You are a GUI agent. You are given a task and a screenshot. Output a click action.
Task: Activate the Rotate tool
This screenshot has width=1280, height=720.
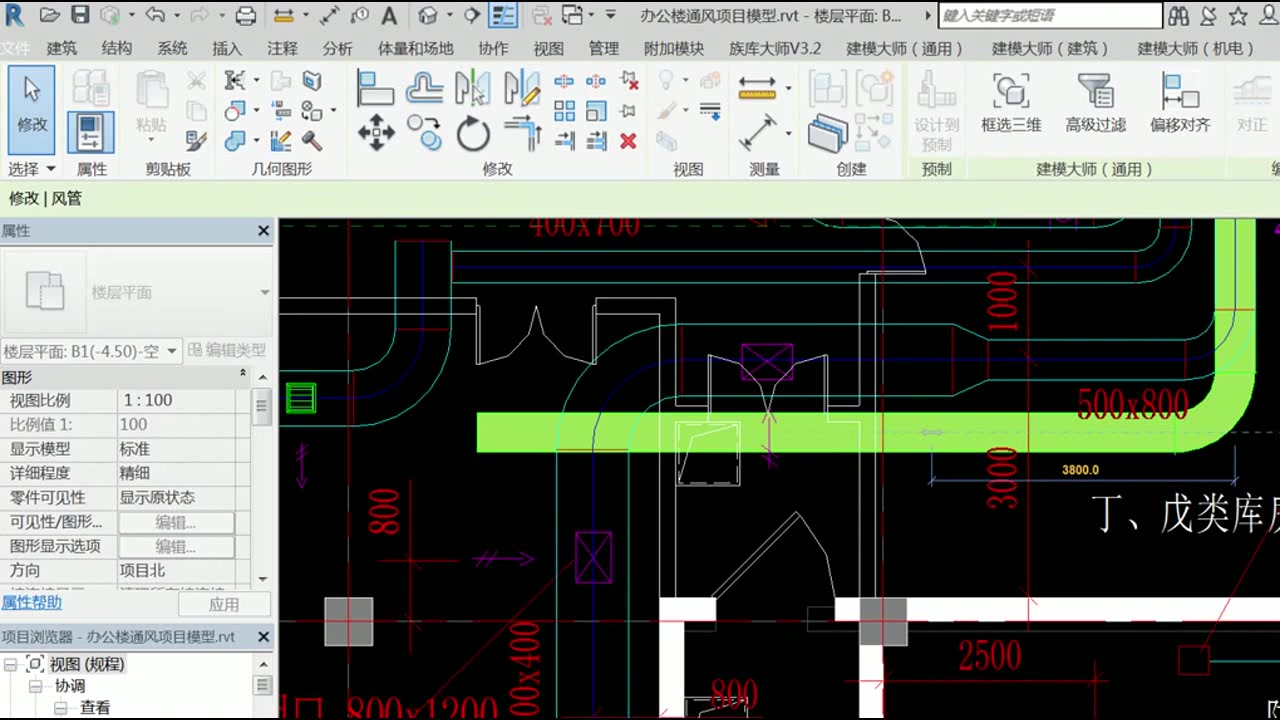pos(473,133)
